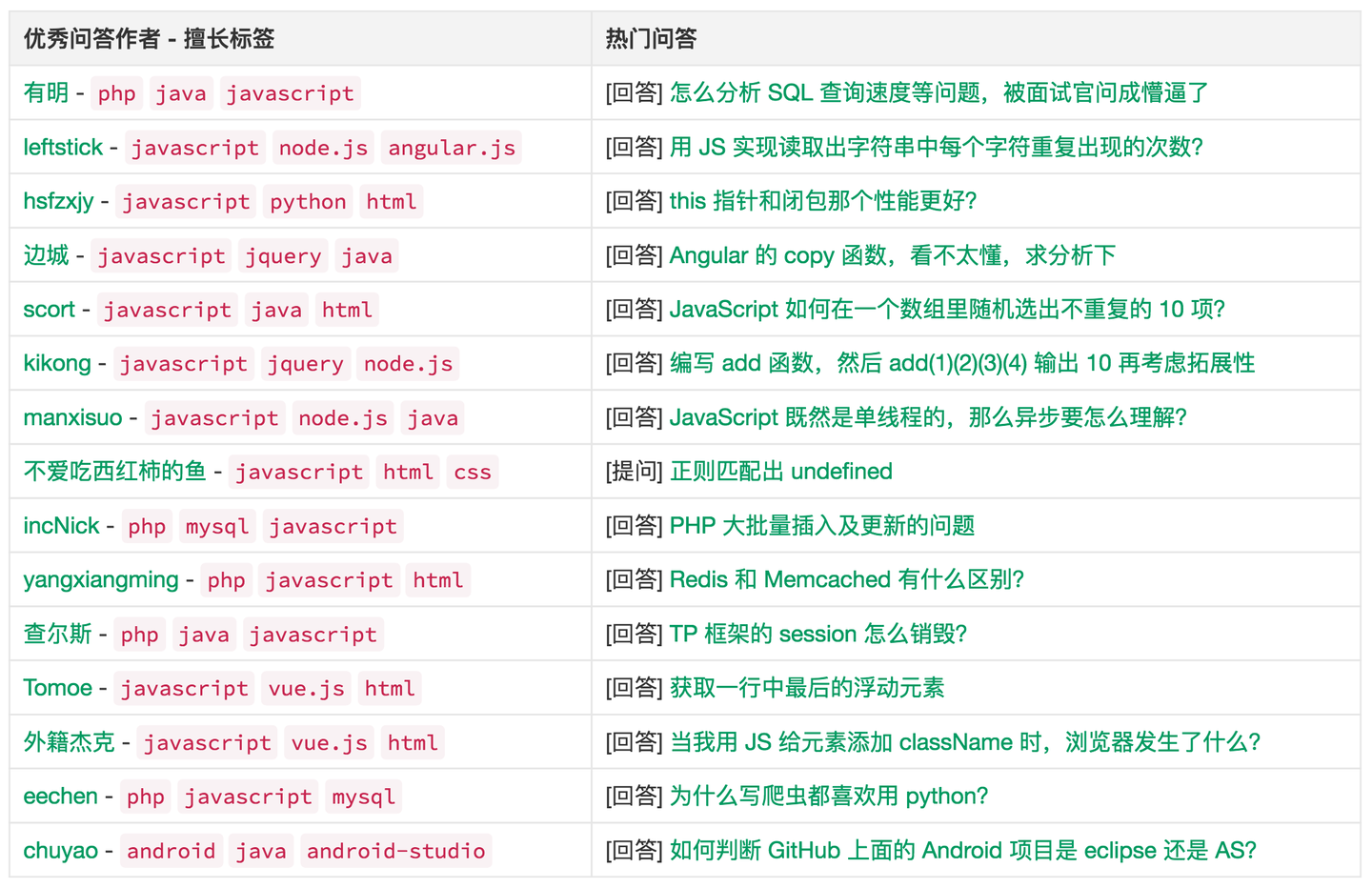Screen dimensions: 1372x888
Task: Click python tag in hsfzxjy row
Action: click(308, 202)
